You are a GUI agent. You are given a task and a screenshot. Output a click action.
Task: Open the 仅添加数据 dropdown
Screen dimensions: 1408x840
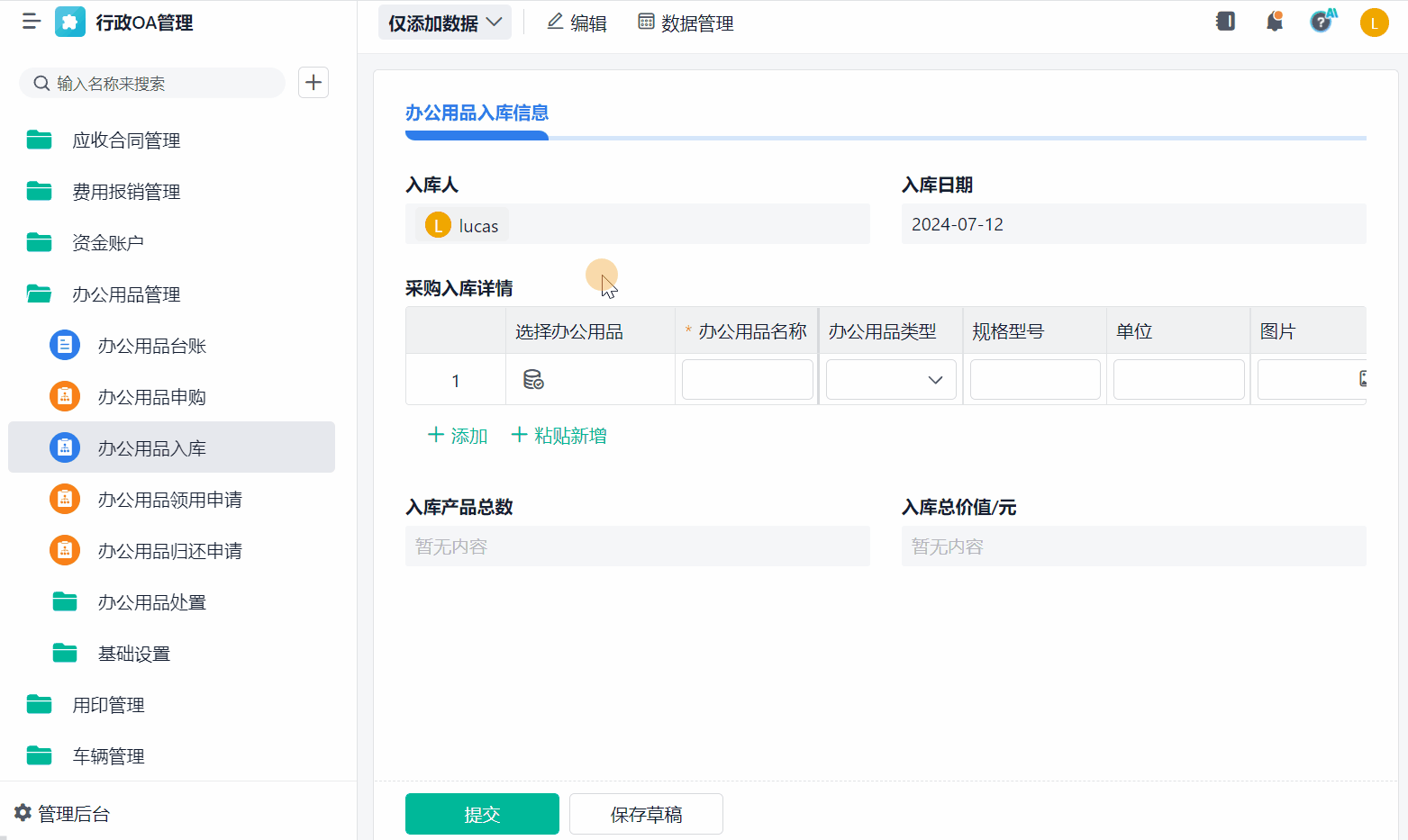[445, 23]
